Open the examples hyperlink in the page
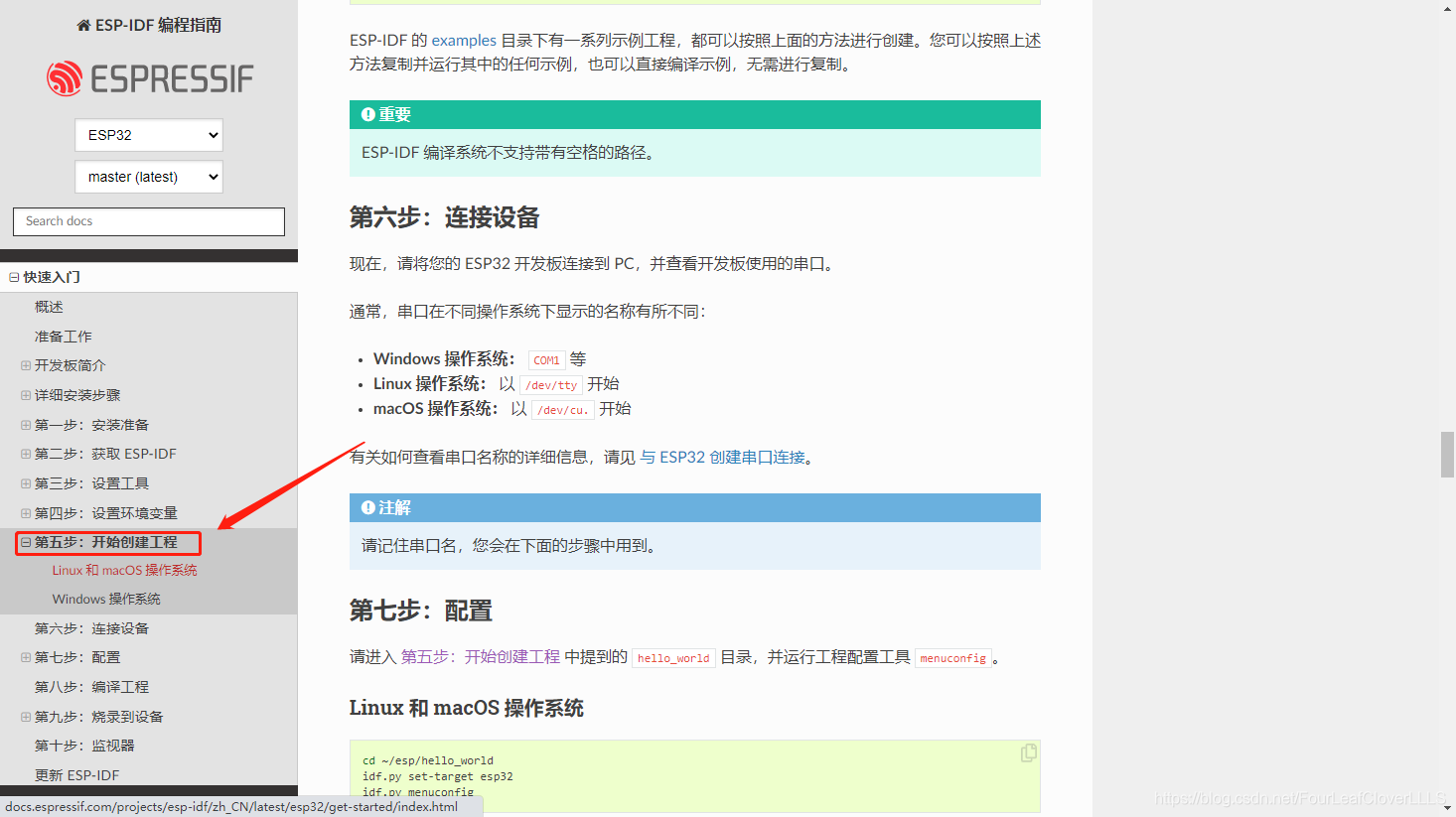This screenshot has height=817, width=1456. coord(464,40)
